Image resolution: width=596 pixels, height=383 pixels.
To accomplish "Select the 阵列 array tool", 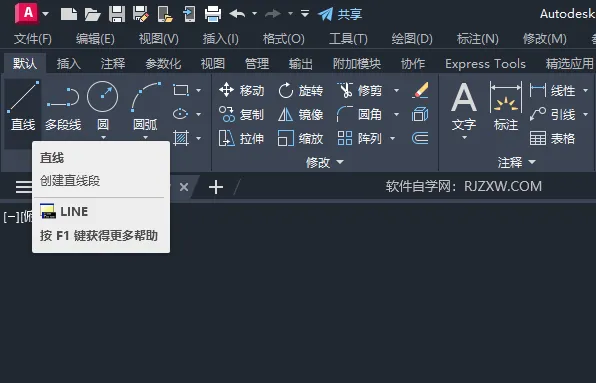I will 360,138.
